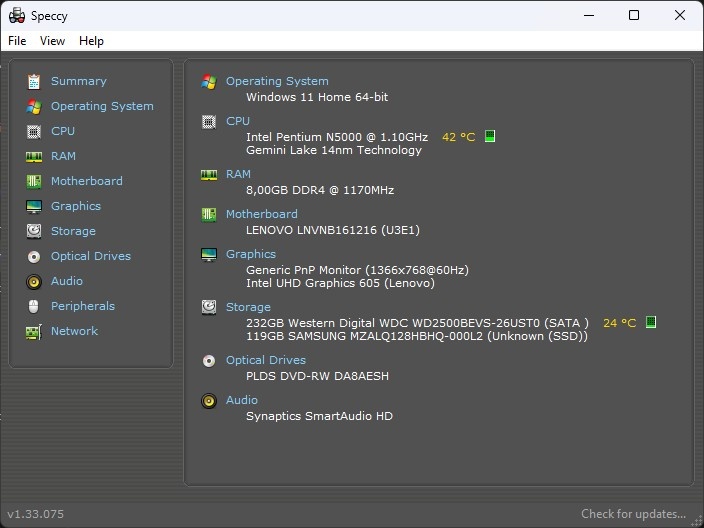Click the Storage hard drive icon in sidebar
Screen dimensions: 704x528
click(34, 231)
